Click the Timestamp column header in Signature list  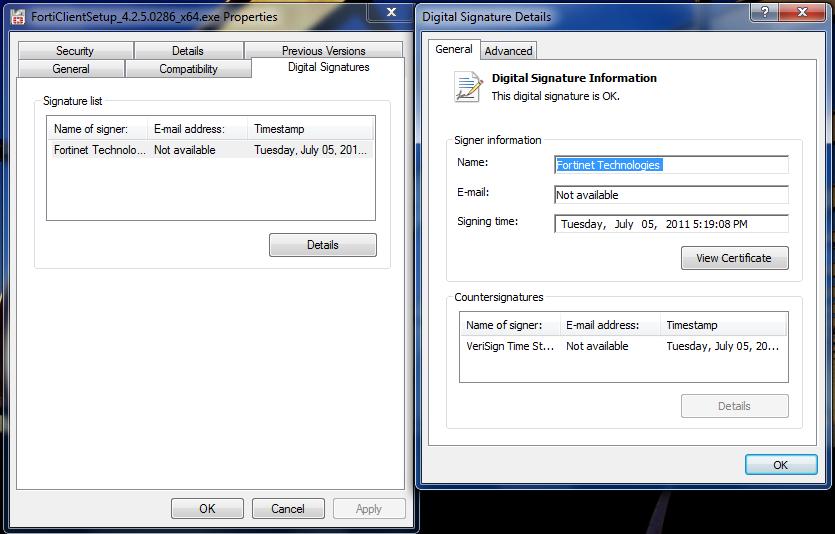click(x=310, y=129)
